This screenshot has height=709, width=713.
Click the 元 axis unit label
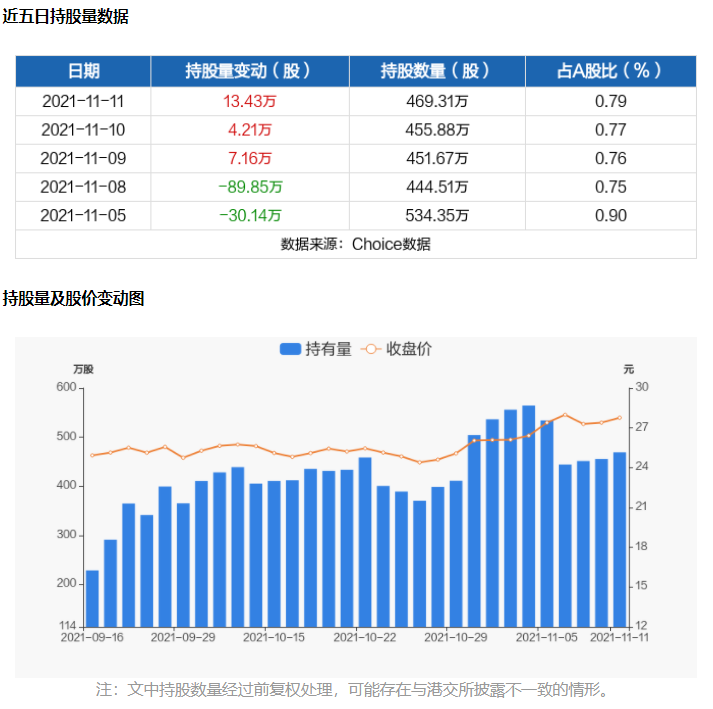click(x=629, y=369)
